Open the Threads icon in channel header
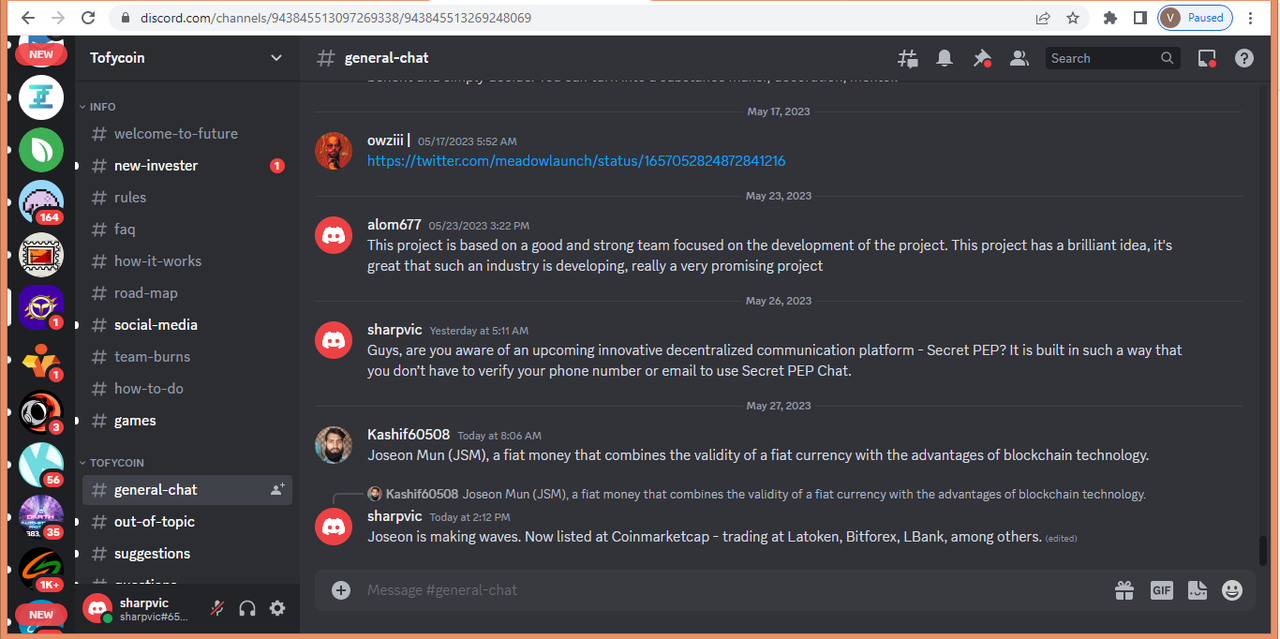The width and height of the screenshot is (1280, 639). click(x=908, y=58)
